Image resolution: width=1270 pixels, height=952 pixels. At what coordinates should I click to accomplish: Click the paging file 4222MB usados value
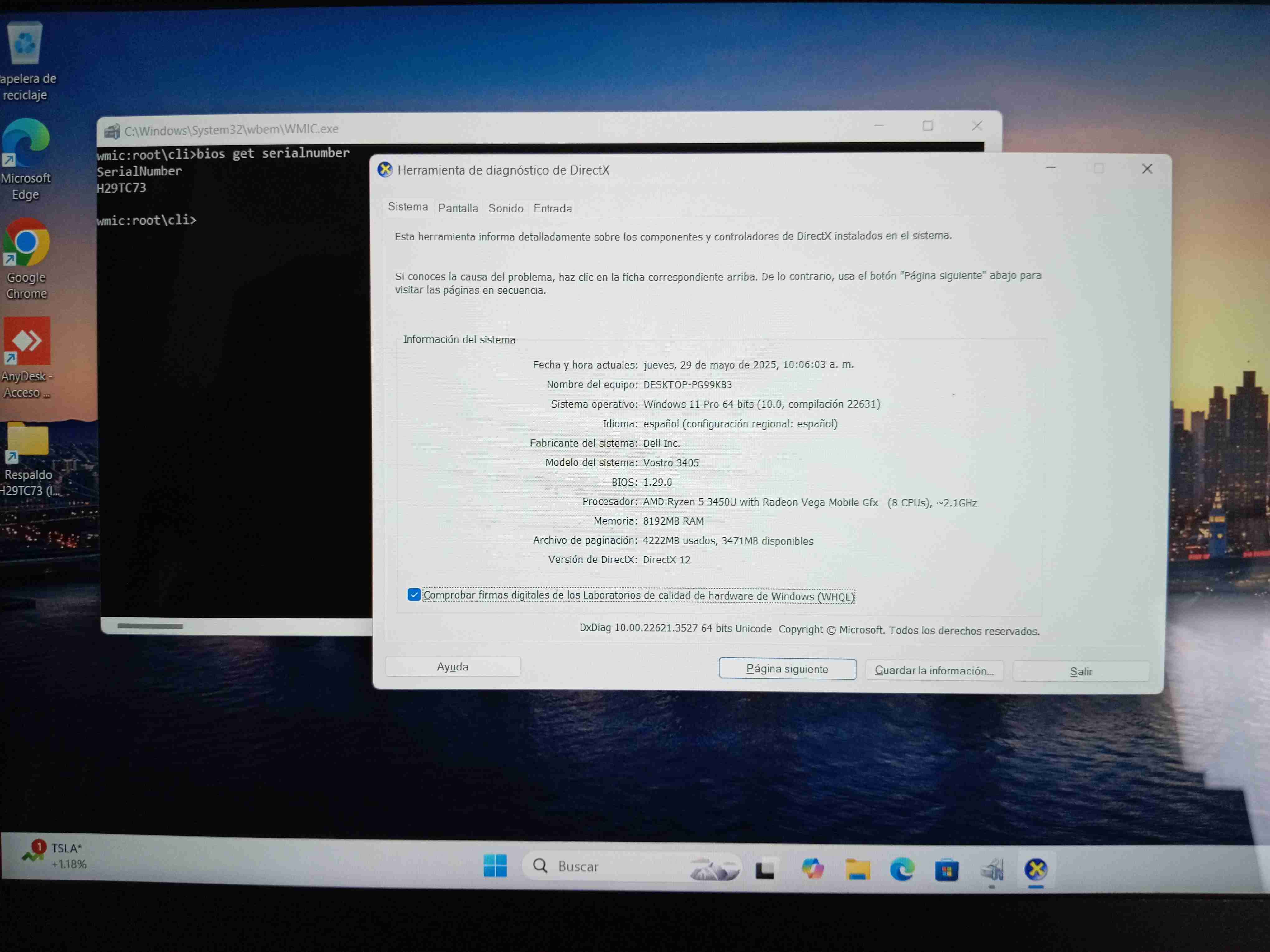pyautogui.click(x=728, y=541)
